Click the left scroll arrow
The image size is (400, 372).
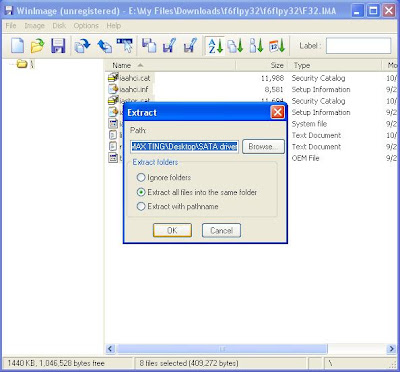tap(111, 349)
